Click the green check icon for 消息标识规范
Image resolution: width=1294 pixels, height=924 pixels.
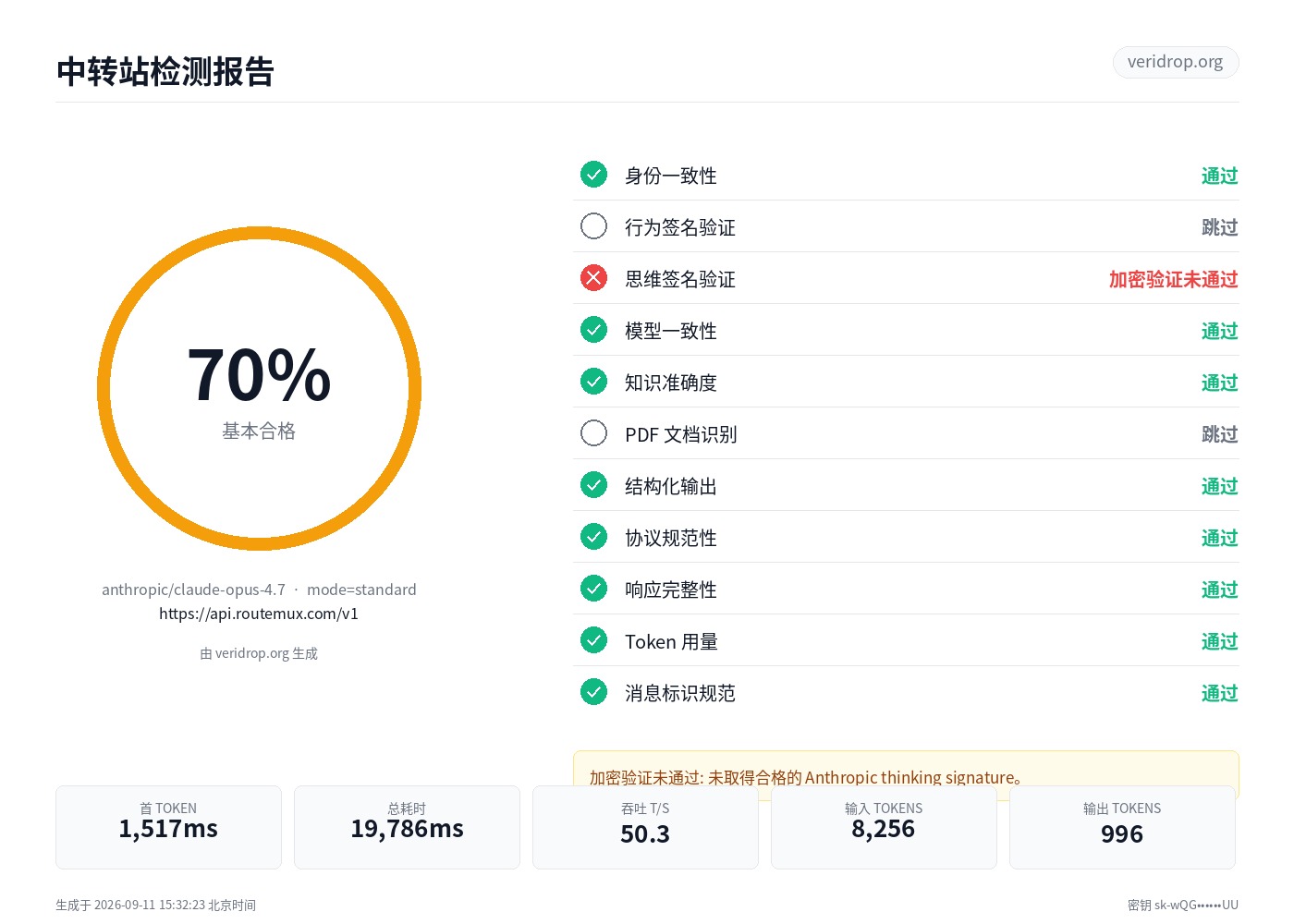tap(593, 692)
